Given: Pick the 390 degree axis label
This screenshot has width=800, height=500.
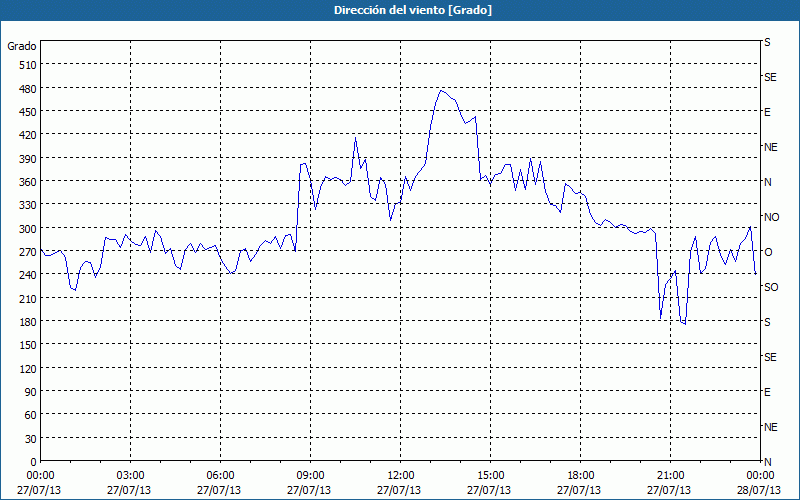Looking at the screenshot, I should [x=29, y=159].
